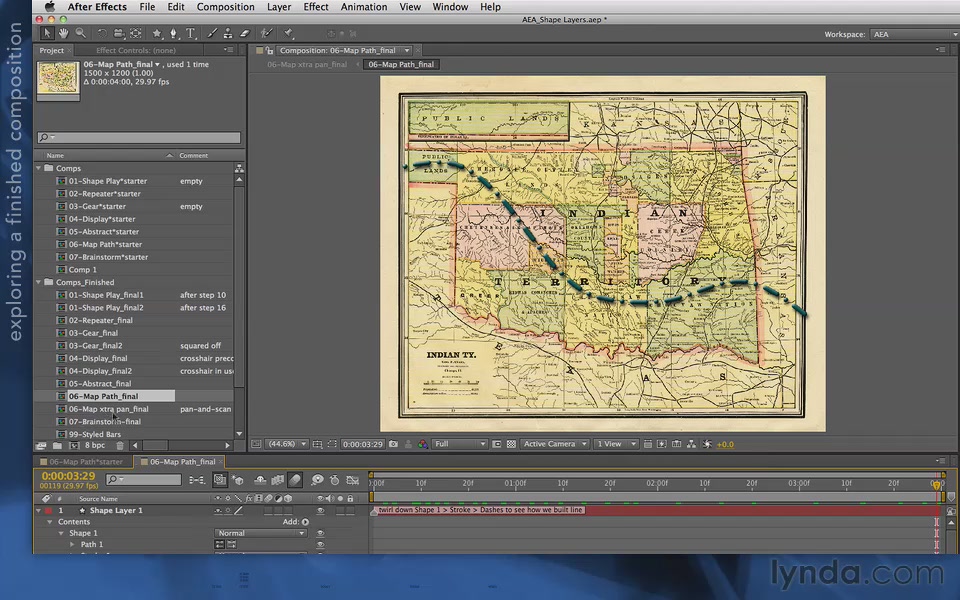This screenshot has height=600, width=960.
Task: Click the Show Channel RGB circles icon
Action: pyautogui.click(x=422, y=444)
